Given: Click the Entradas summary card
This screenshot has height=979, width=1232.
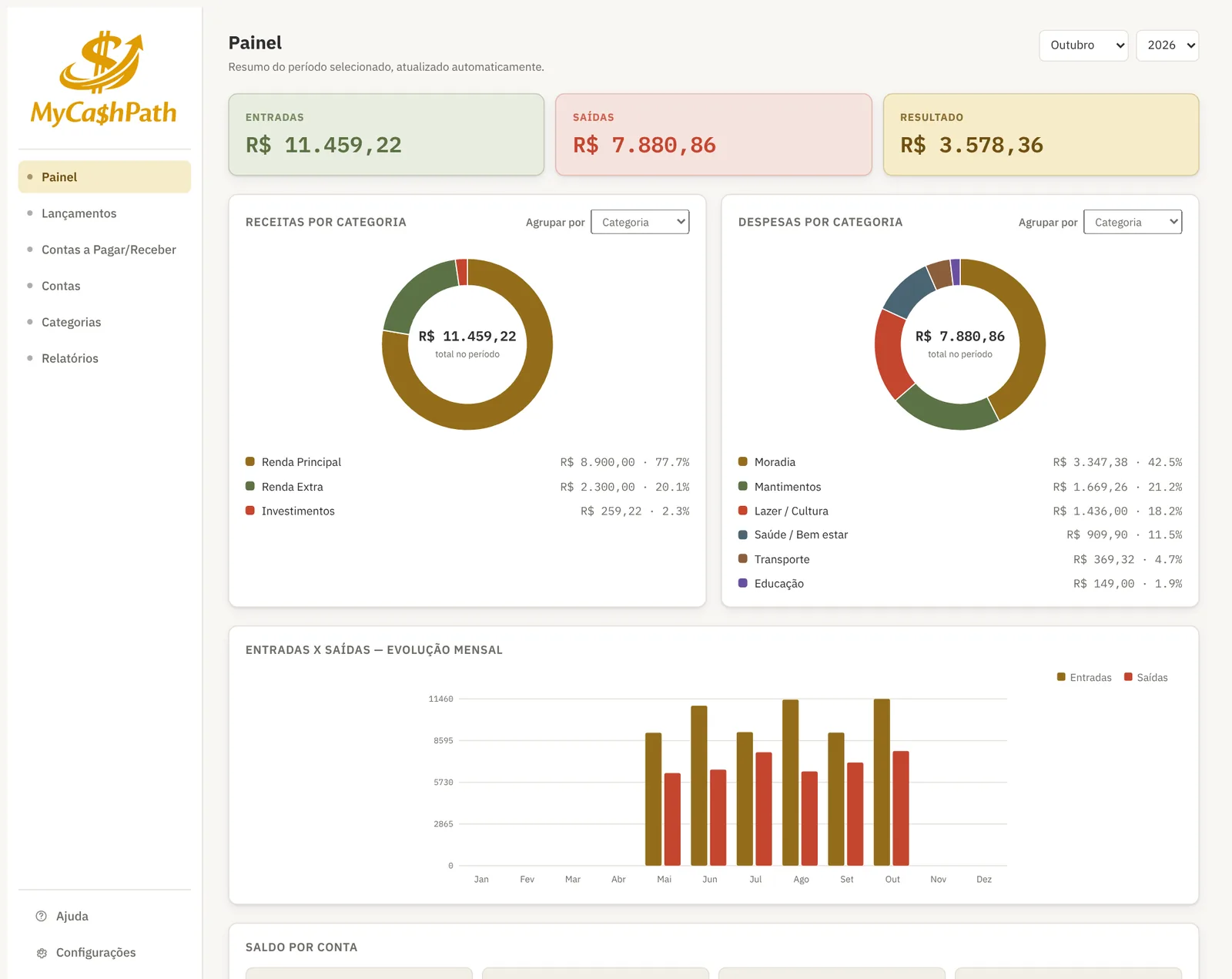Looking at the screenshot, I should tap(387, 135).
